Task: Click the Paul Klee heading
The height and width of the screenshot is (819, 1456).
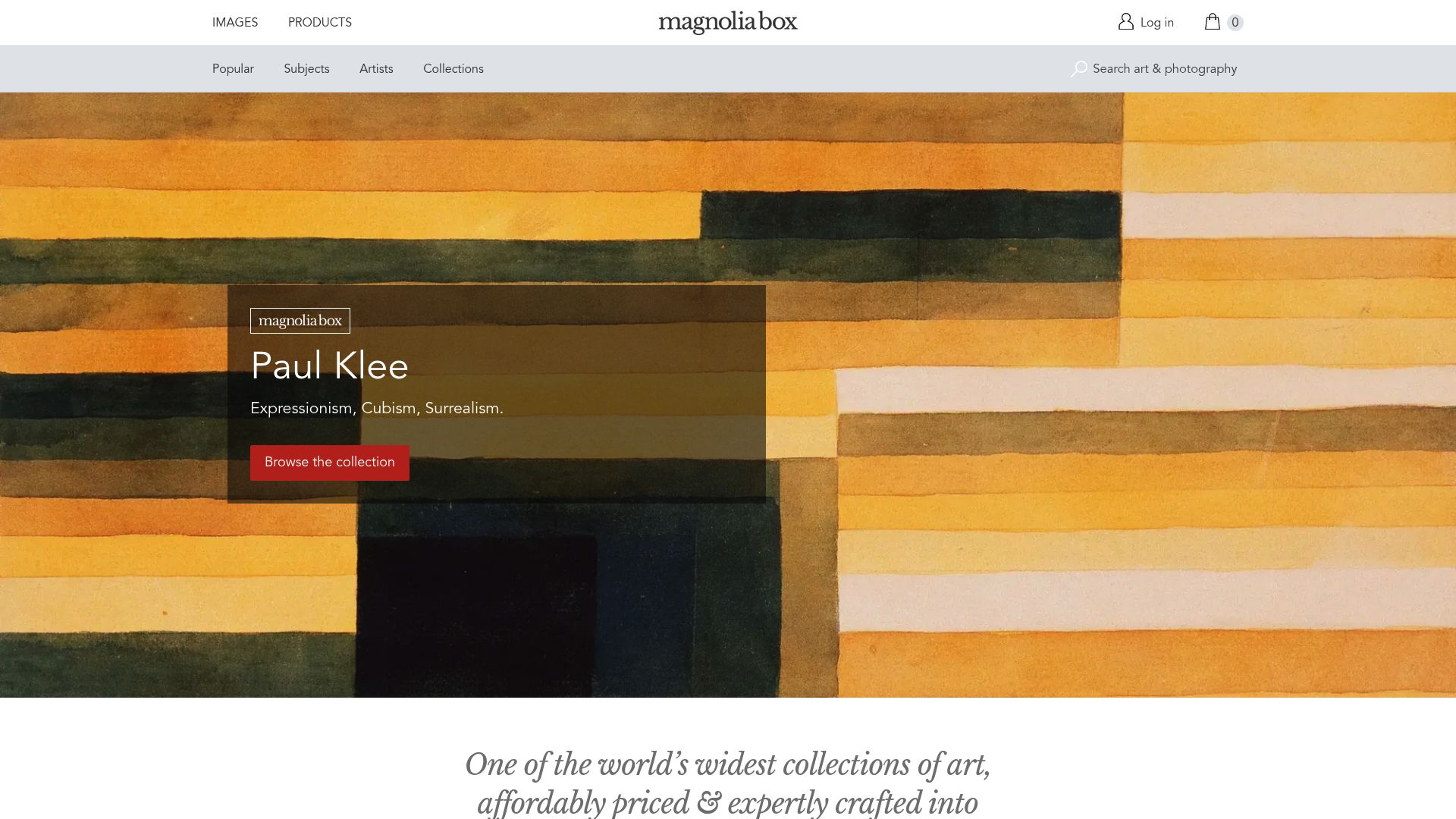Action: pyautogui.click(x=330, y=366)
